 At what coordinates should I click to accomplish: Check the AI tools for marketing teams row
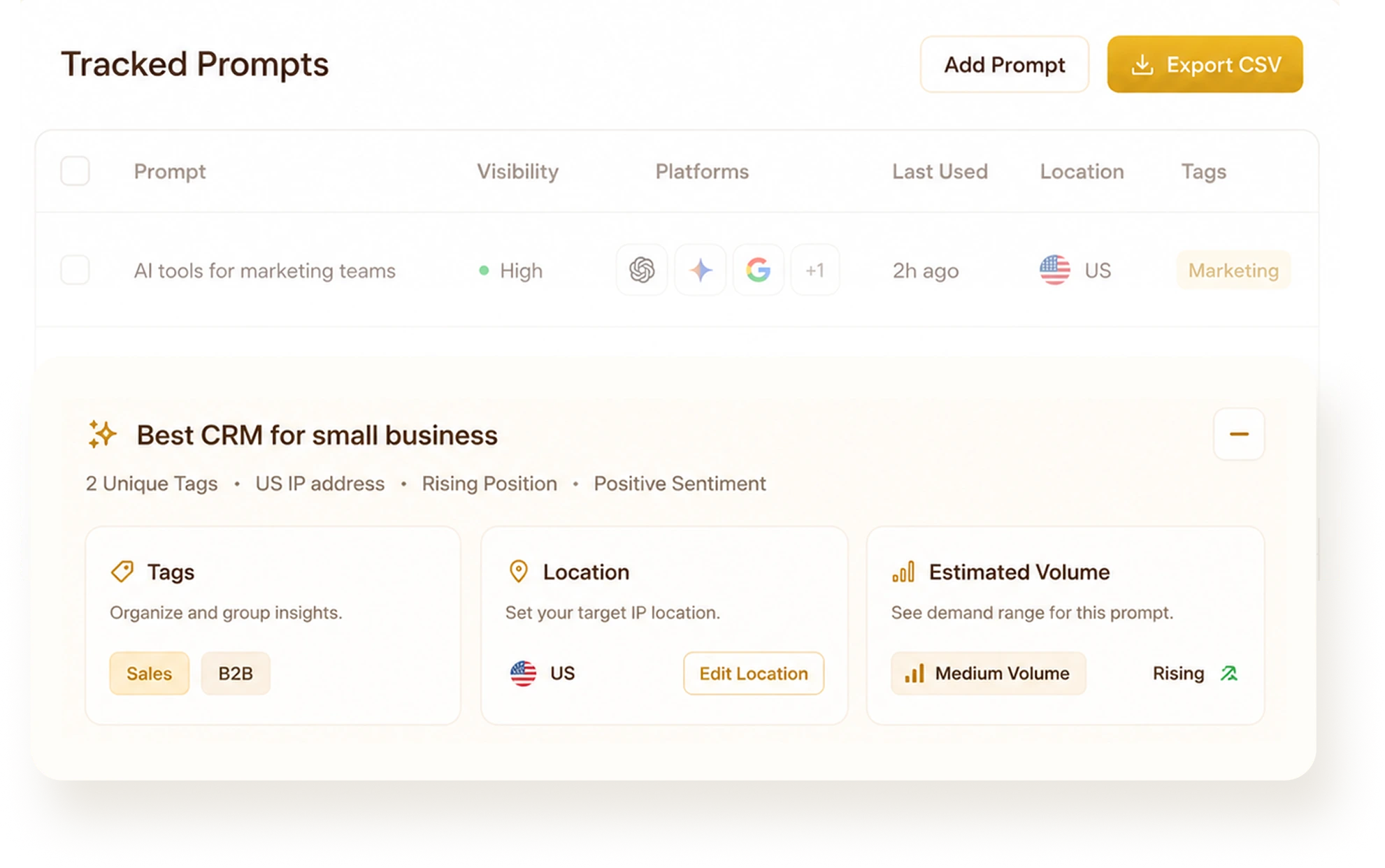(75, 270)
